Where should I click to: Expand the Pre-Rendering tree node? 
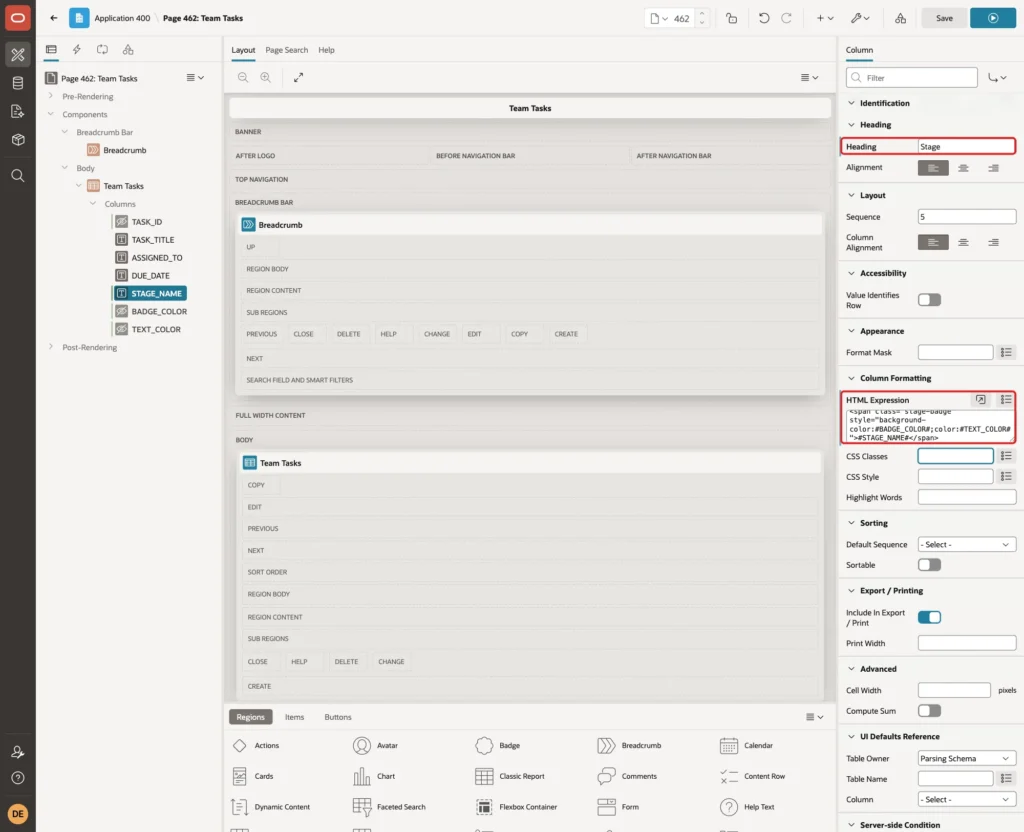(51, 96)
